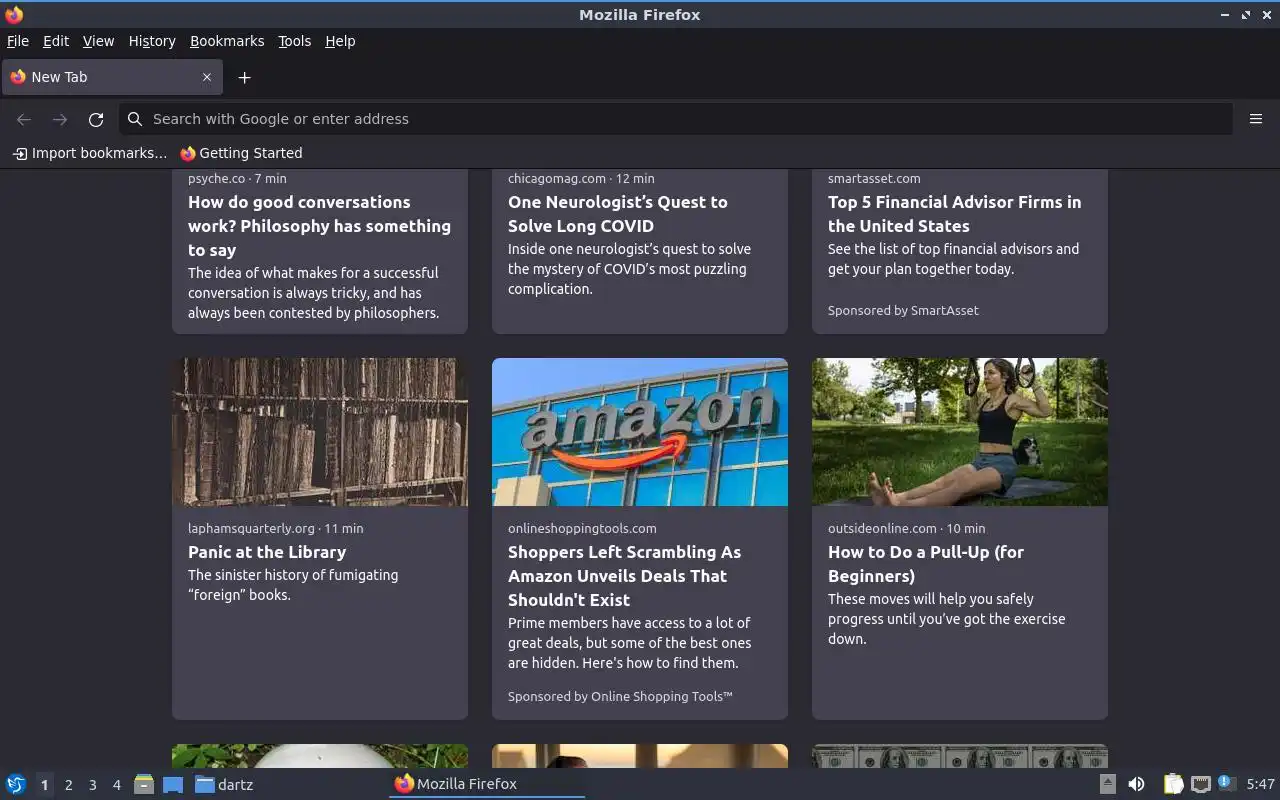Open the volume control tray icon

[1136, 784]
